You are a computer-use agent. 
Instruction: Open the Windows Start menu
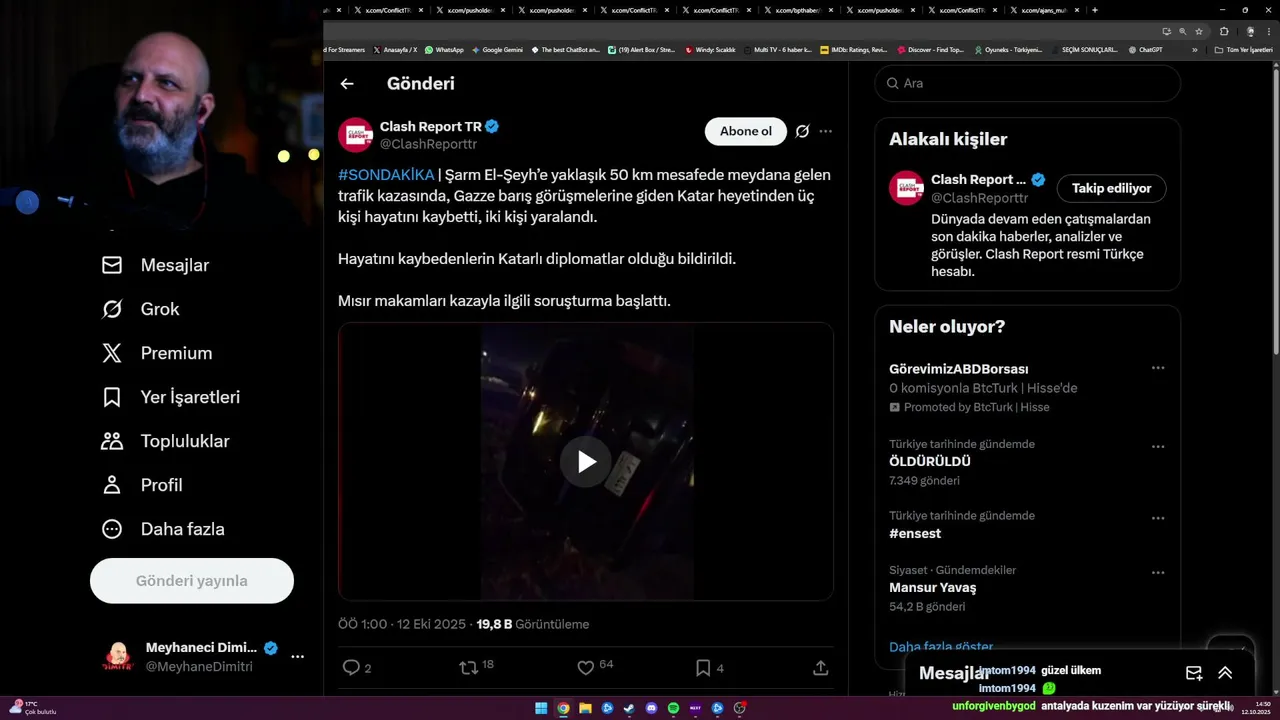pyautogui.click(x=541, y=708)
